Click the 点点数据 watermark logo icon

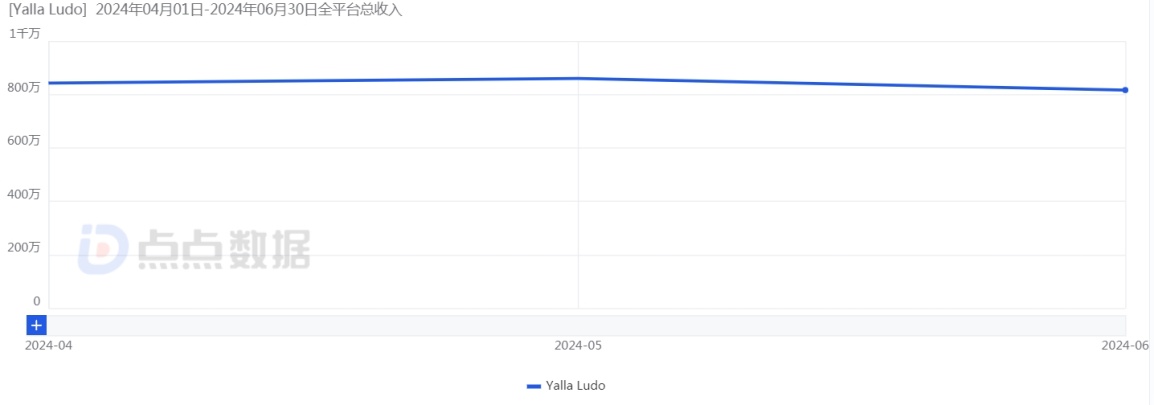[103, 249]
